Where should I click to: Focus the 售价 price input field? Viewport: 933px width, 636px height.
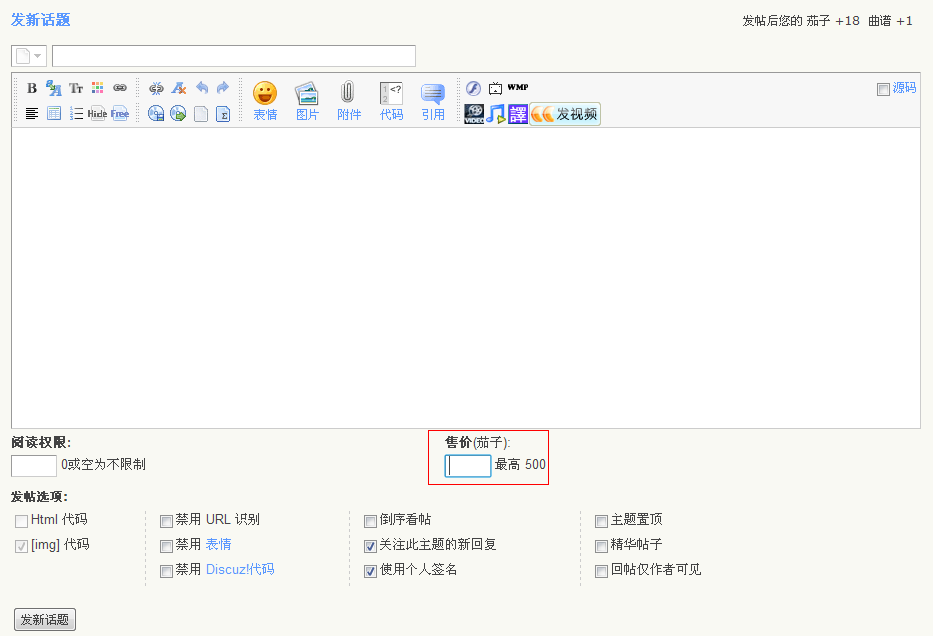click(x=468, y=466)
